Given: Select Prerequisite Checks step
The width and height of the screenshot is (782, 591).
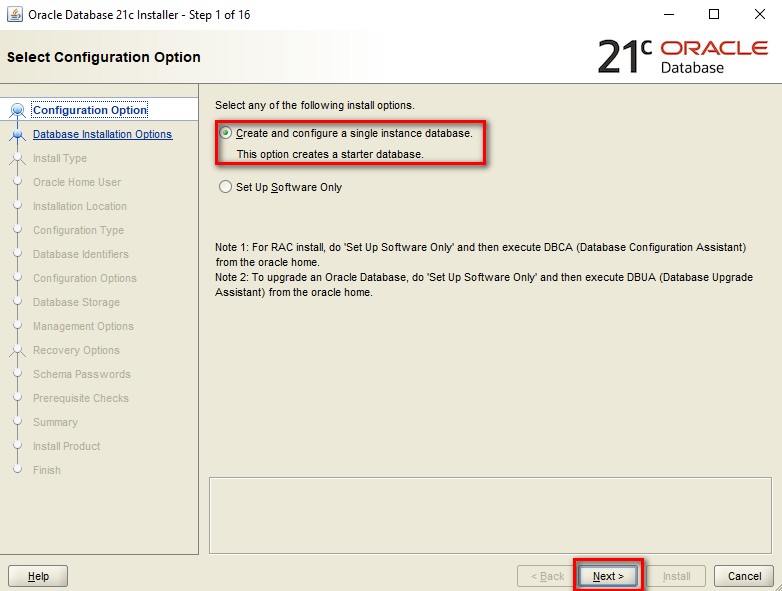Looking at the screenshot, I should click(x=81, y=397).
